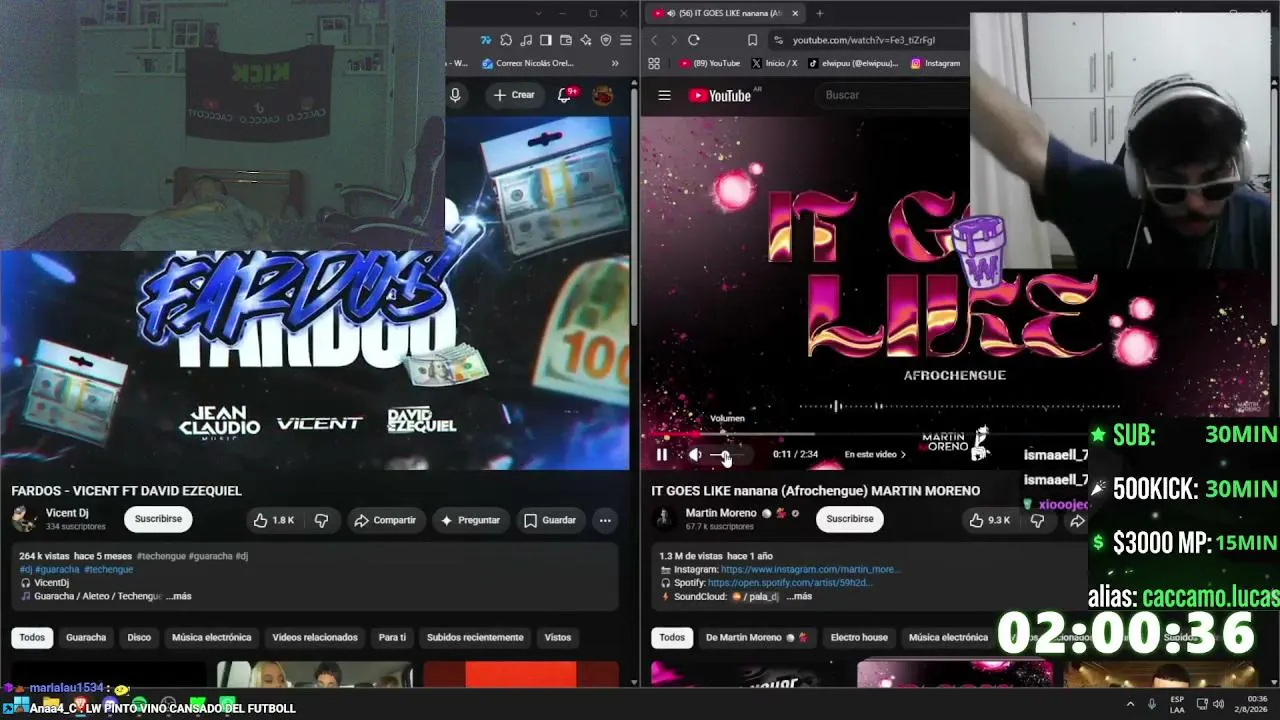
Task: Expand the tab list chevron in left browser title bar
Action: click(x=538, y=13)
